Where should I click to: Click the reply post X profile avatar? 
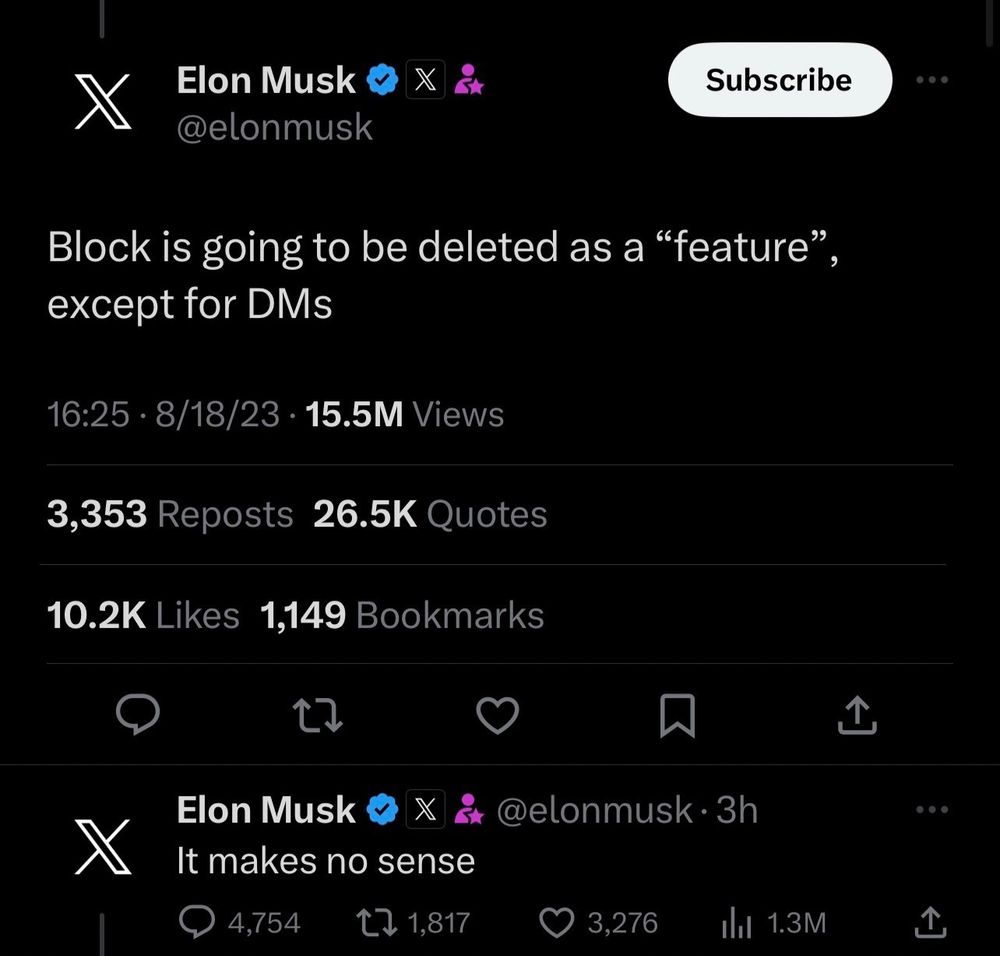tap(105, 846)
